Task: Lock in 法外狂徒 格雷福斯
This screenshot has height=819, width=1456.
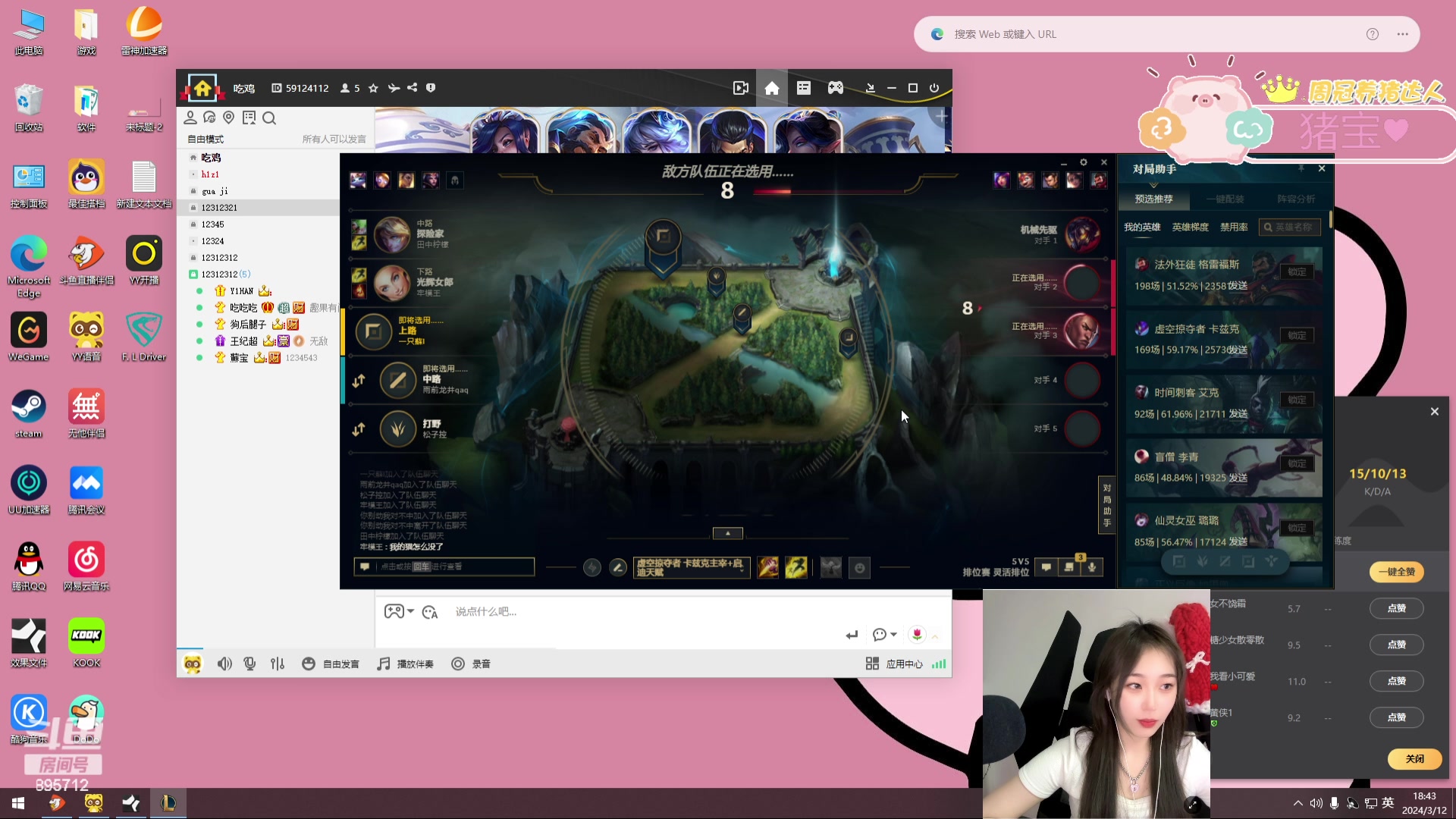Action: (1297, 271)
